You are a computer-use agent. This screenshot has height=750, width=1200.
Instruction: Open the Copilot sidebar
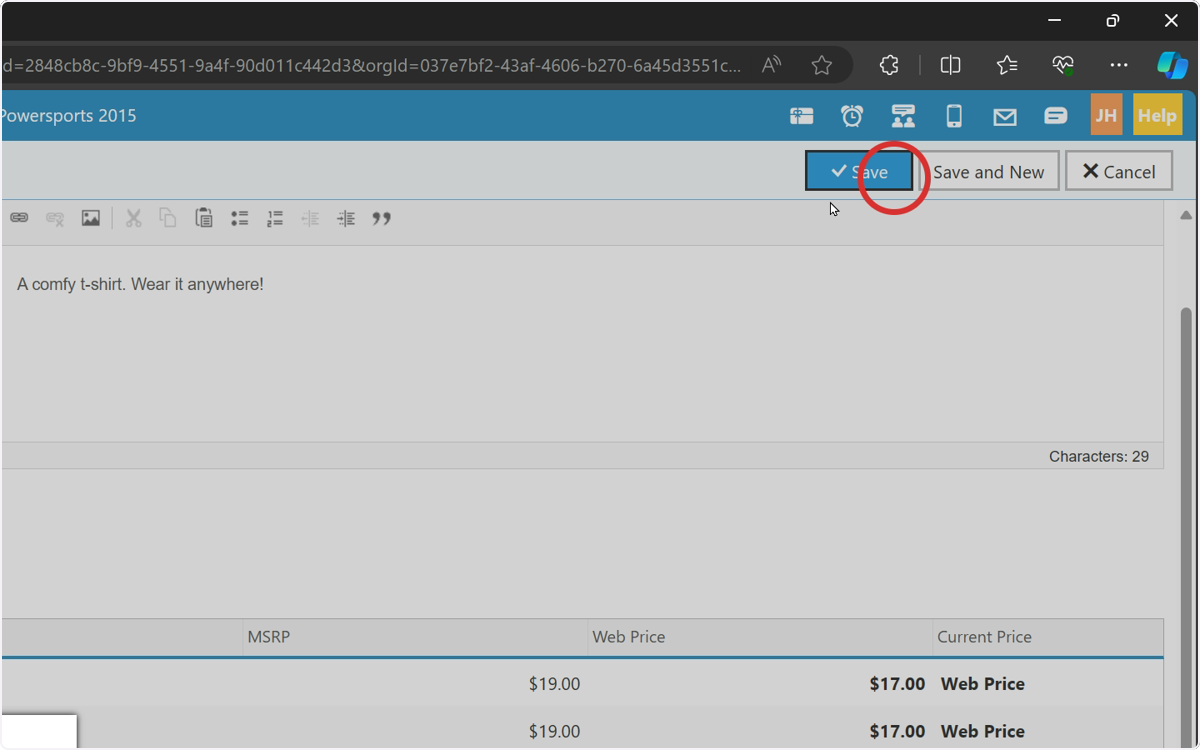tap(1172, 65)
